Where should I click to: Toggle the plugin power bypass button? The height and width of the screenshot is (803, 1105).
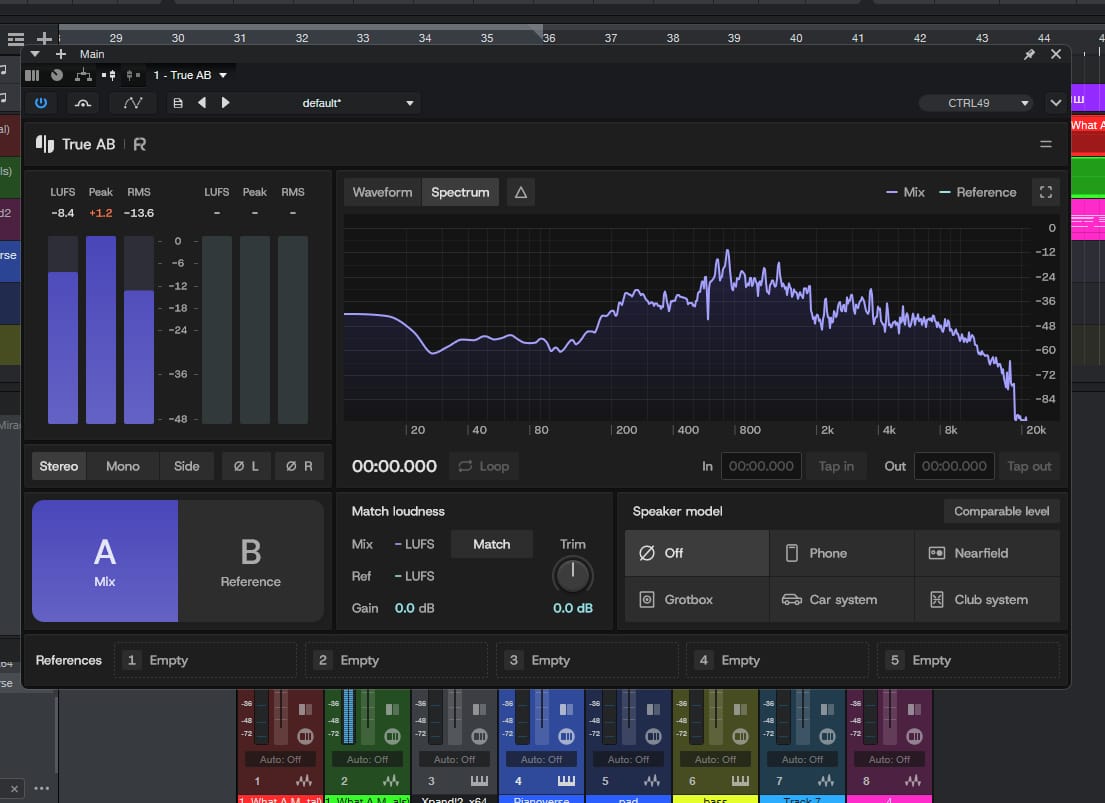(x=41, y=103)
